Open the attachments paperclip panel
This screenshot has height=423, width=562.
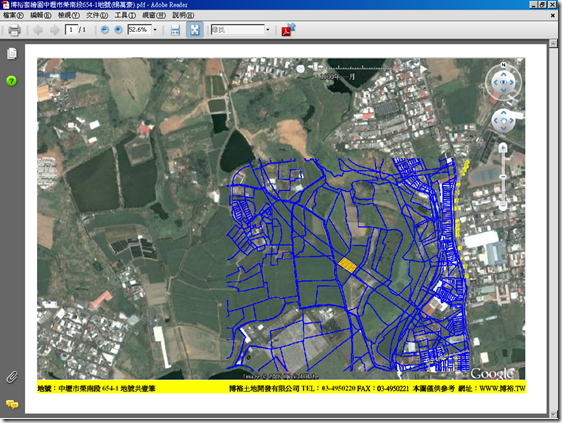[x=12, y=377]
